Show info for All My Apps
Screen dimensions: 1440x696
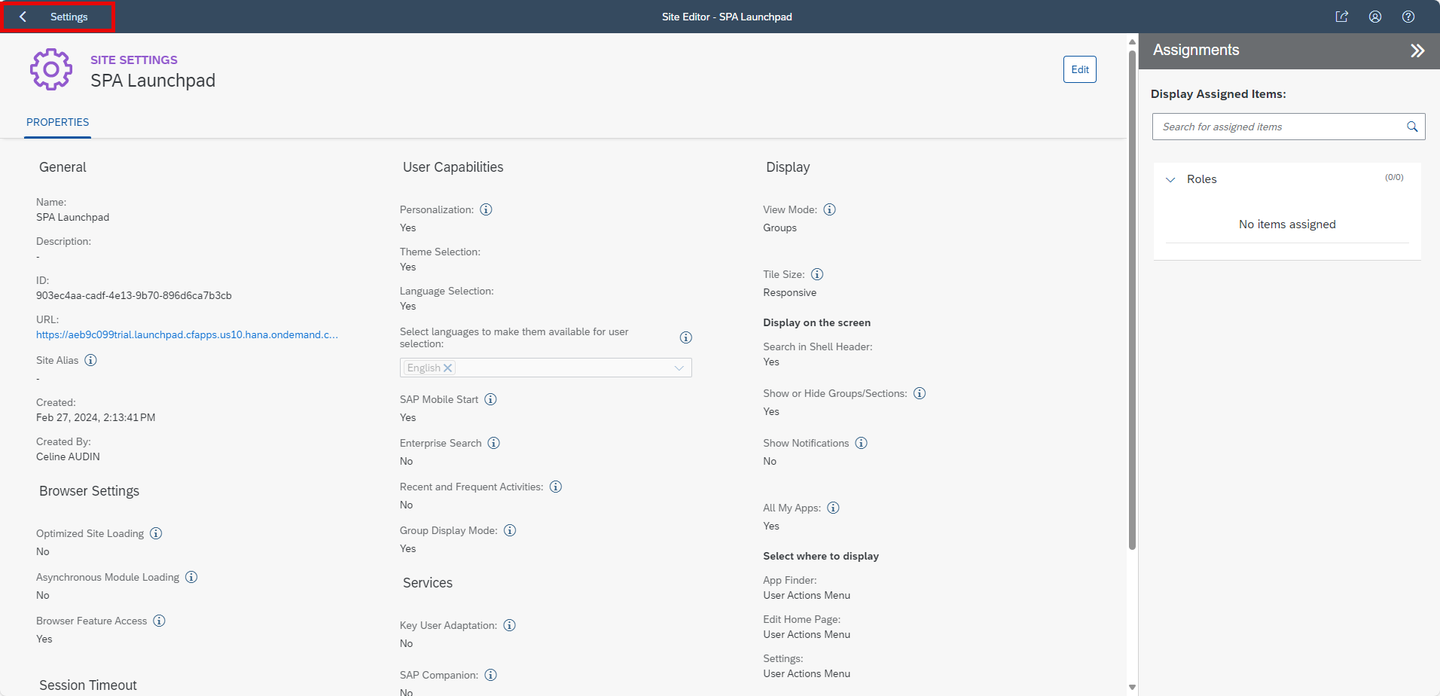pos(833,508)
